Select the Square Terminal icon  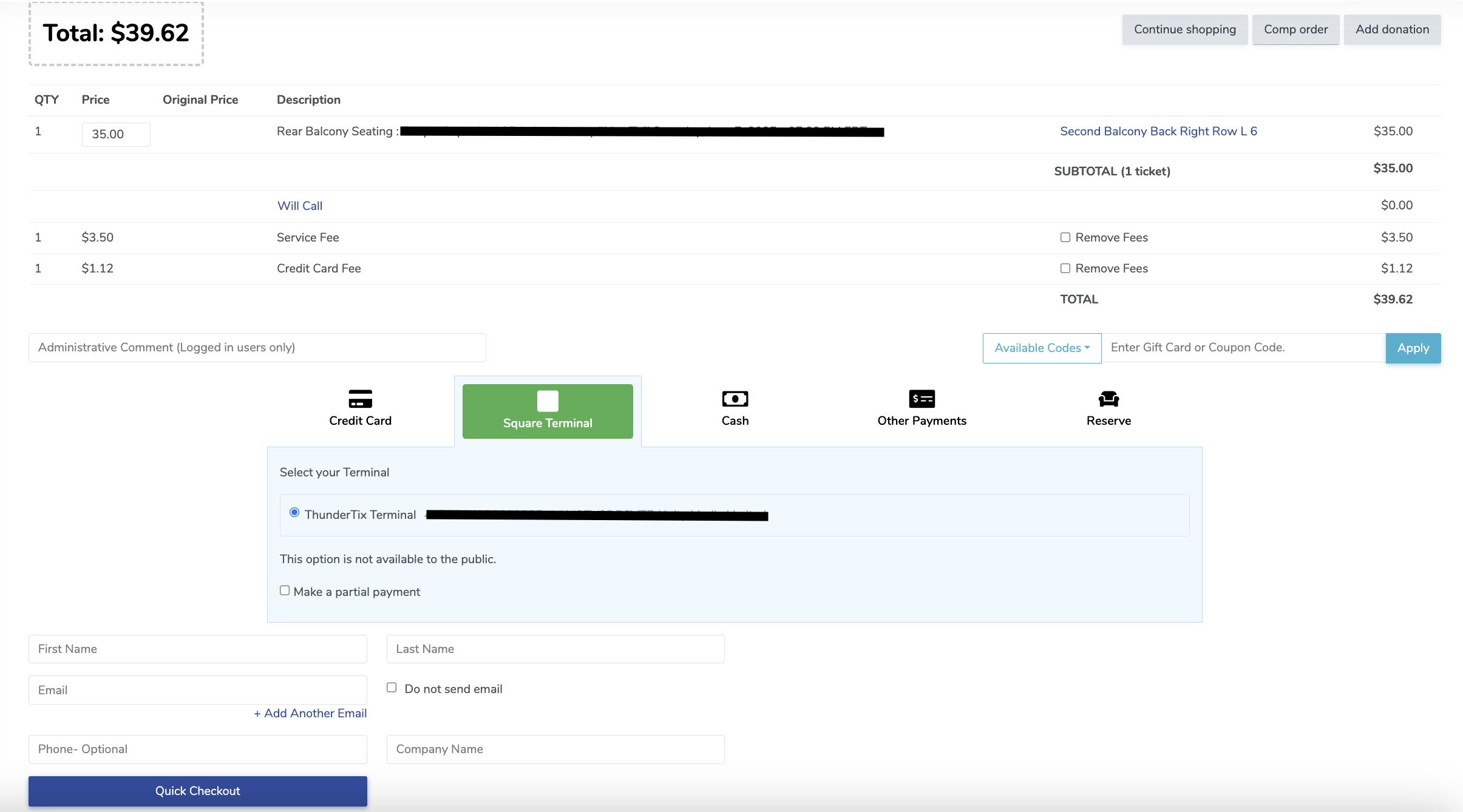click(547, 401)
